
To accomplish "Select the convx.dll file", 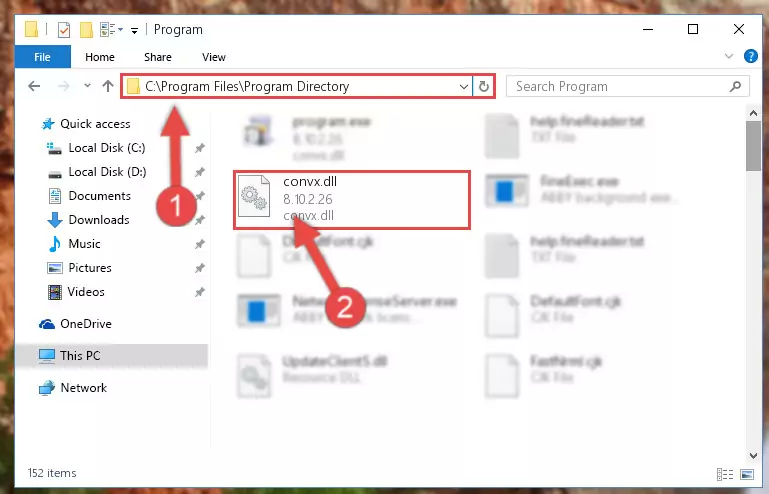I will (352, 199).
